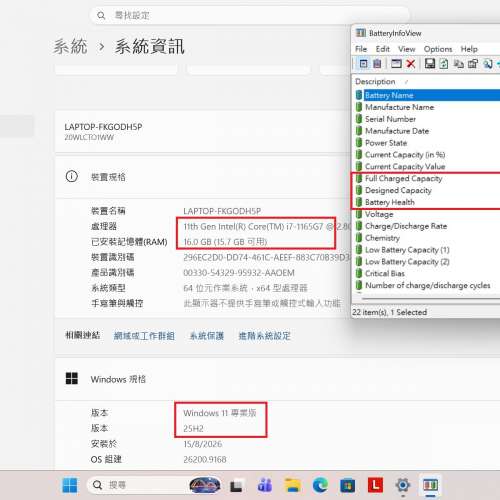Click the OS build 26200.9168 value
The height and width of the screenshot is (500, 500).
(205, 459)
